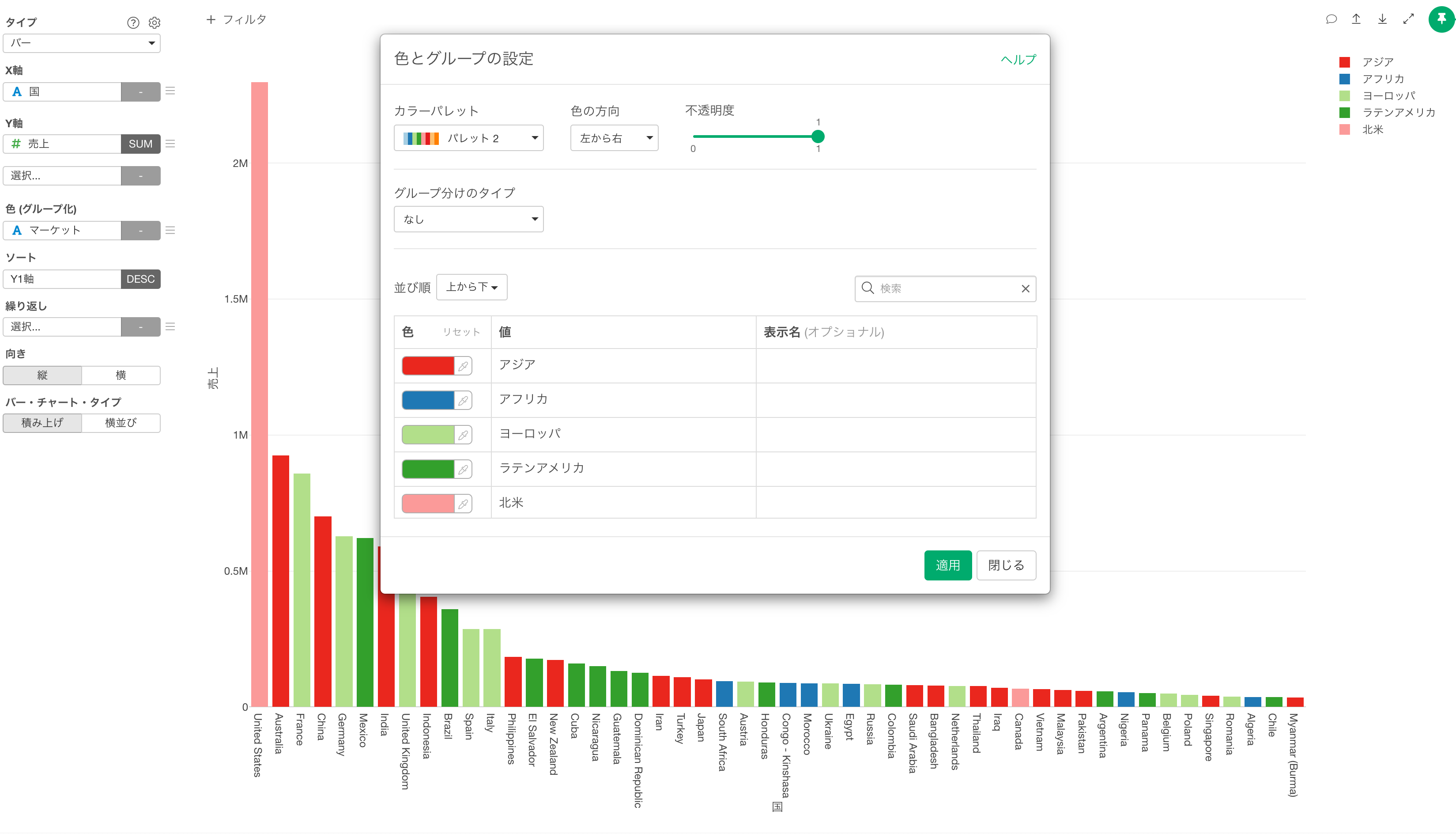Viewport: 1456px width, 834px height.
Task: Open 繰り返し 選択 dropdown
Action: coord(62,326)
